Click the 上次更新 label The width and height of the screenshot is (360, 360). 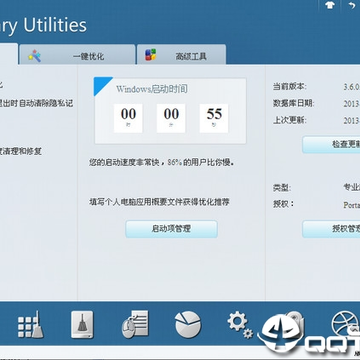coord(290,120)
